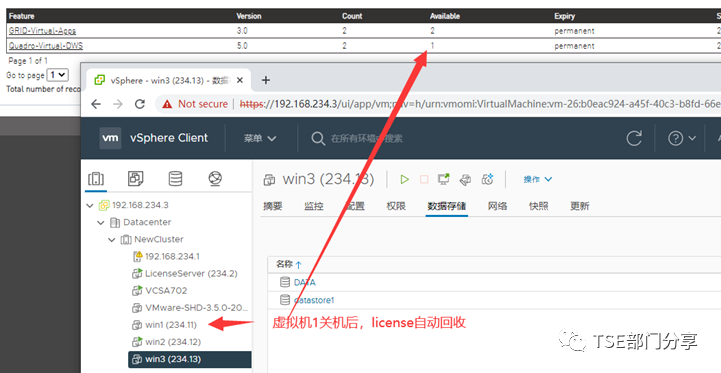Click the search magnifier icon in vSphere header
721x373 pixels.
pyautogui.click(x=318, y=138)
